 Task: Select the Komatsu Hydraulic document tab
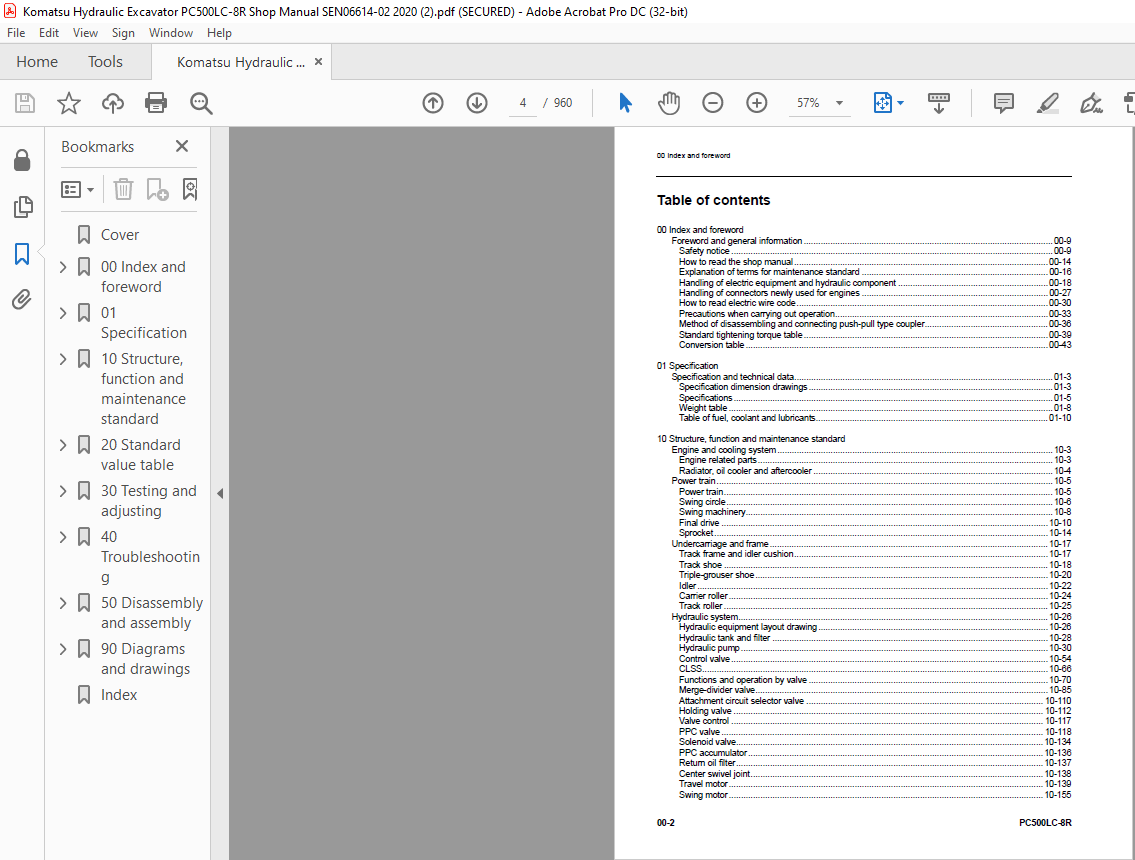click(x=240, y=62)
